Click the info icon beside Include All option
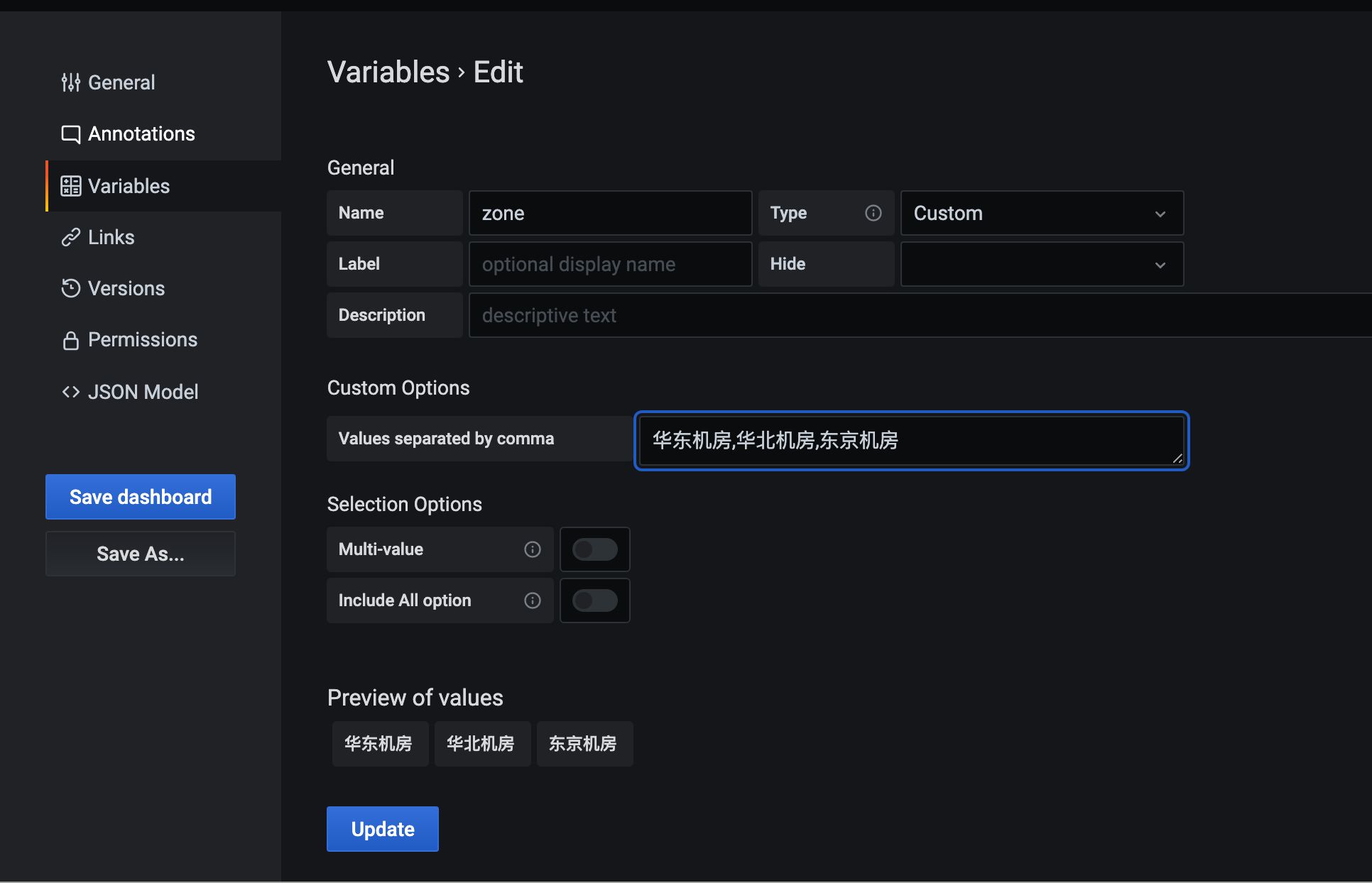1372x883 pixels. [533, 600]
